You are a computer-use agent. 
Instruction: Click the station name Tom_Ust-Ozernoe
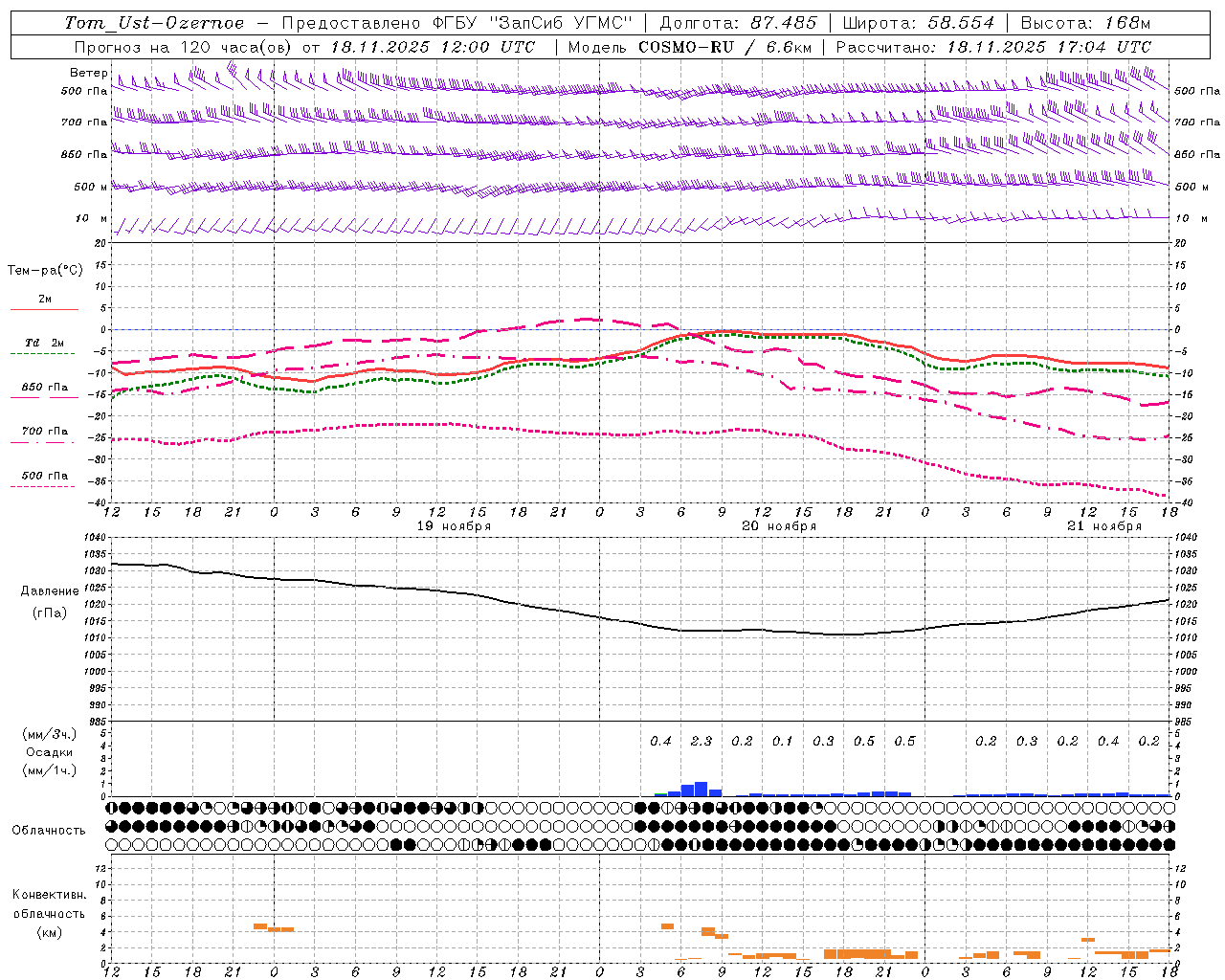pos(154,23)
